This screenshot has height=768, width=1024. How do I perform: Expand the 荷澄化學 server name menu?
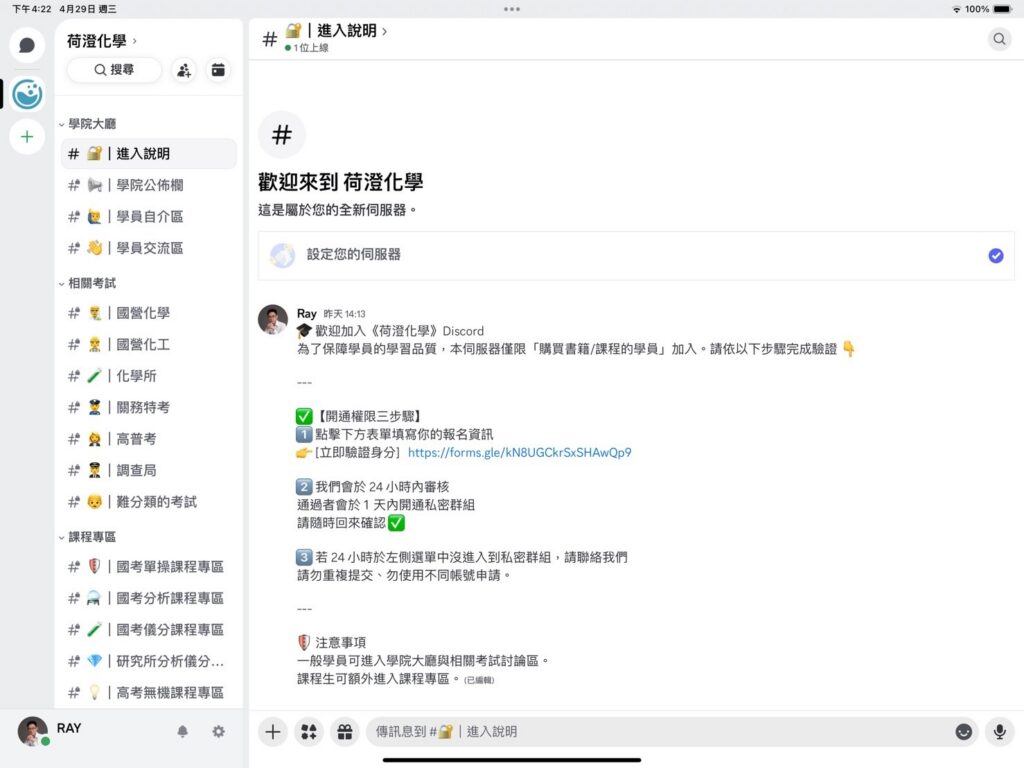pyautogui.click(x=102, y=41)
